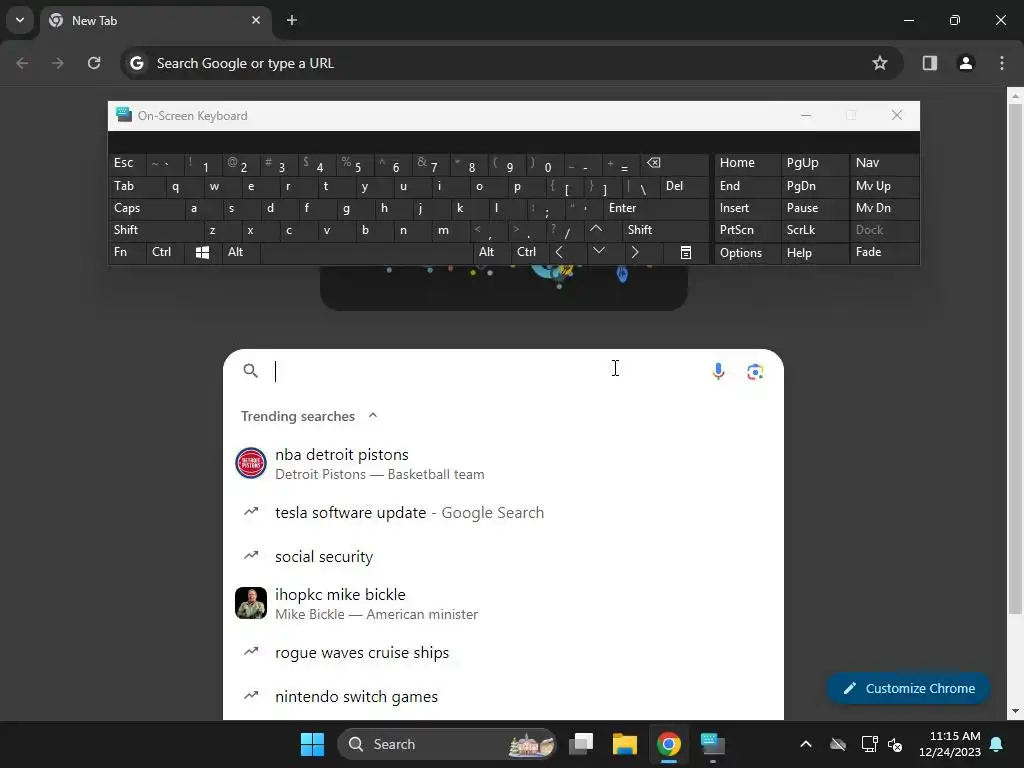Viewport: 1024px width, 768px height.
Task: Open Google Lens image search icon
Action: (755, 371)
